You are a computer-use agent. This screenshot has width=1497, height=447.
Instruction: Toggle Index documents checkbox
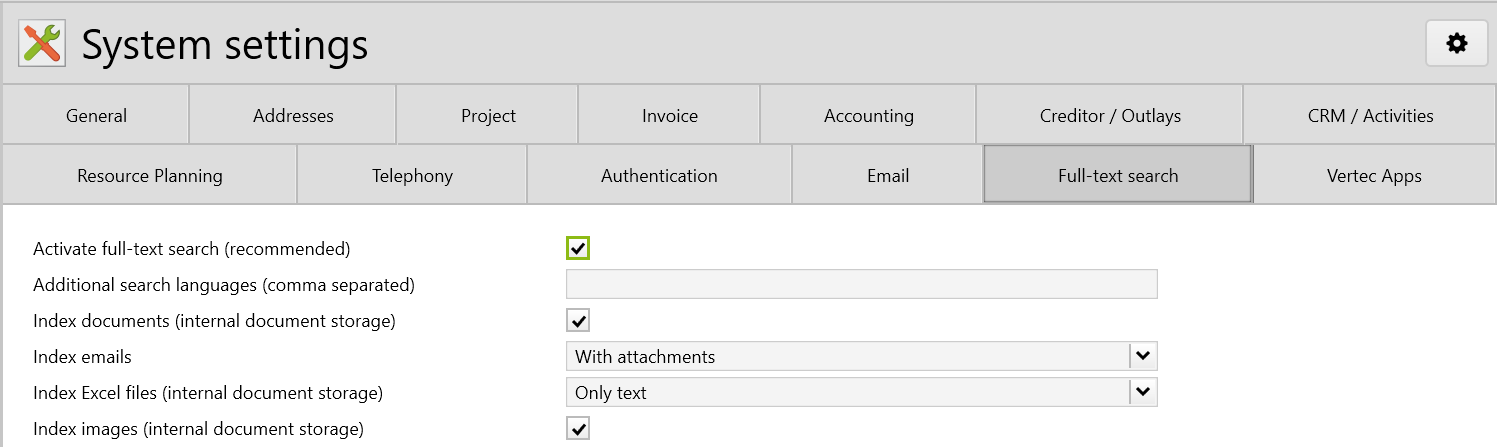(x=578, y=321)
